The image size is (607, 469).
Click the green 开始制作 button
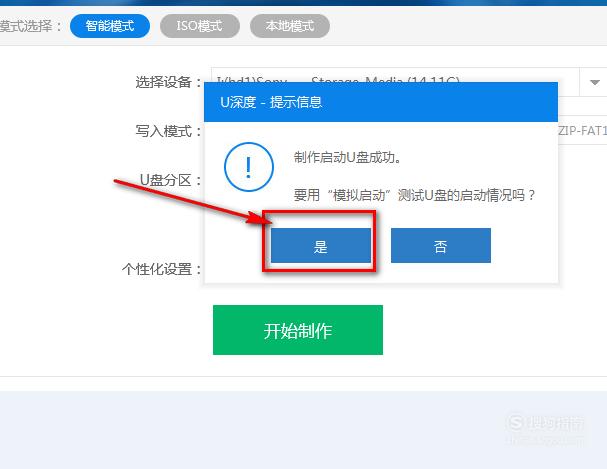point(298,330)
